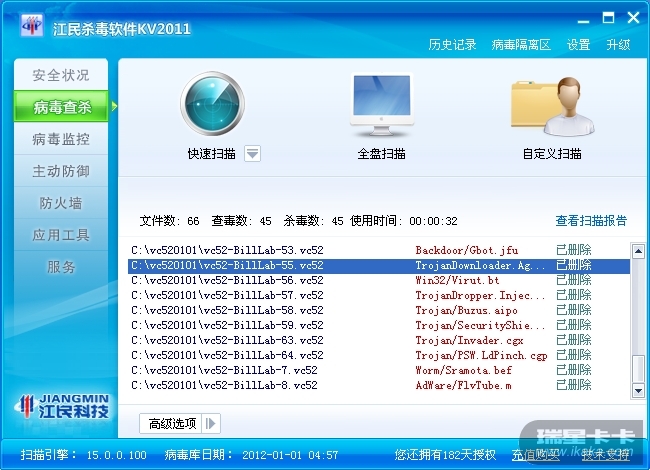Viewport: 650px width, 470px height.
Task: Click virus name Backdoor/Gbot.jfu
Action: click(x=467, y=250)
